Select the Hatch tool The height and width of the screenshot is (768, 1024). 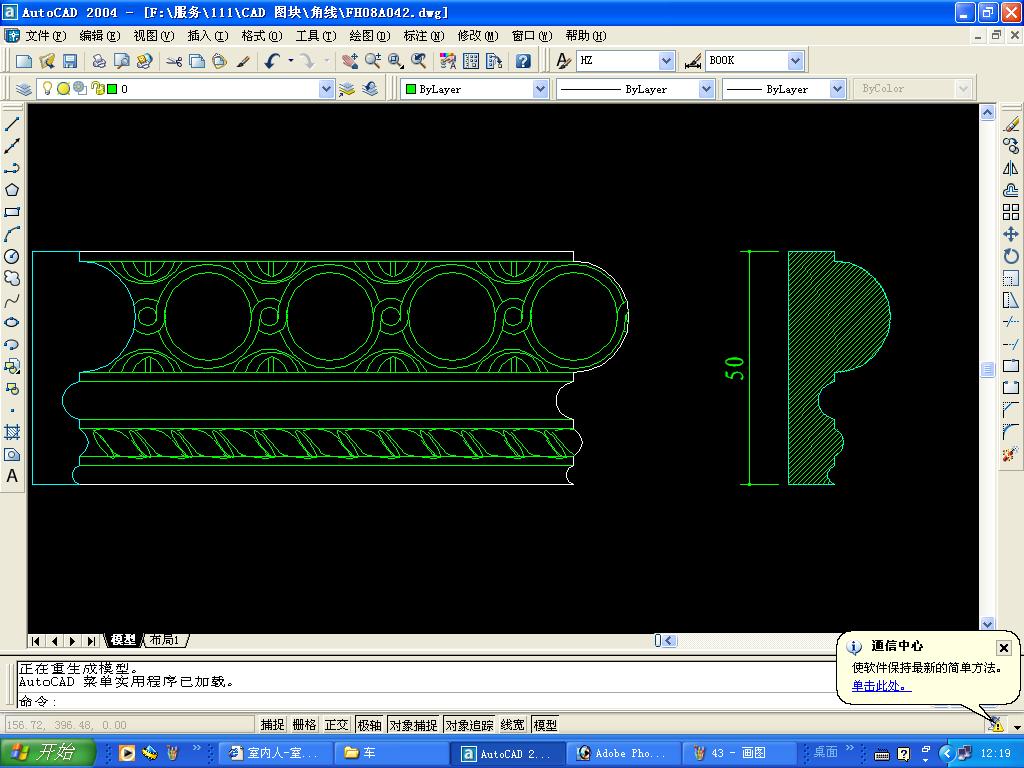12,432
